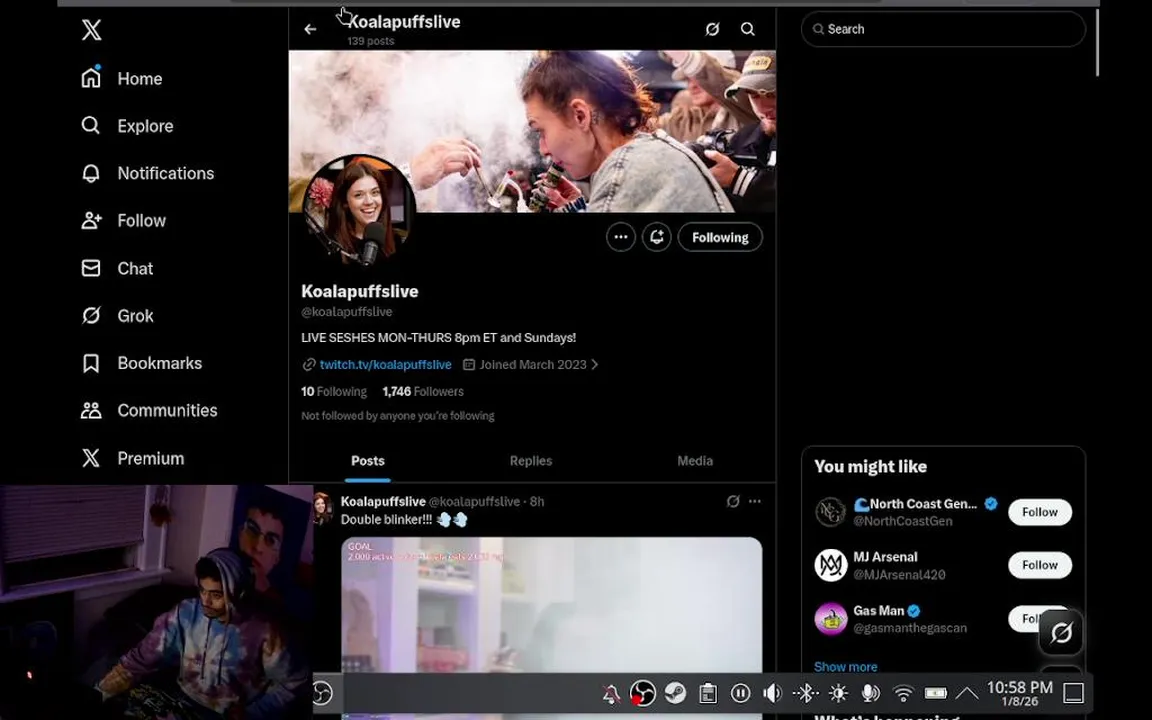Open the twitch.tv/koalapuffslive link
The image size is (1152, 720).
(385, 364)
